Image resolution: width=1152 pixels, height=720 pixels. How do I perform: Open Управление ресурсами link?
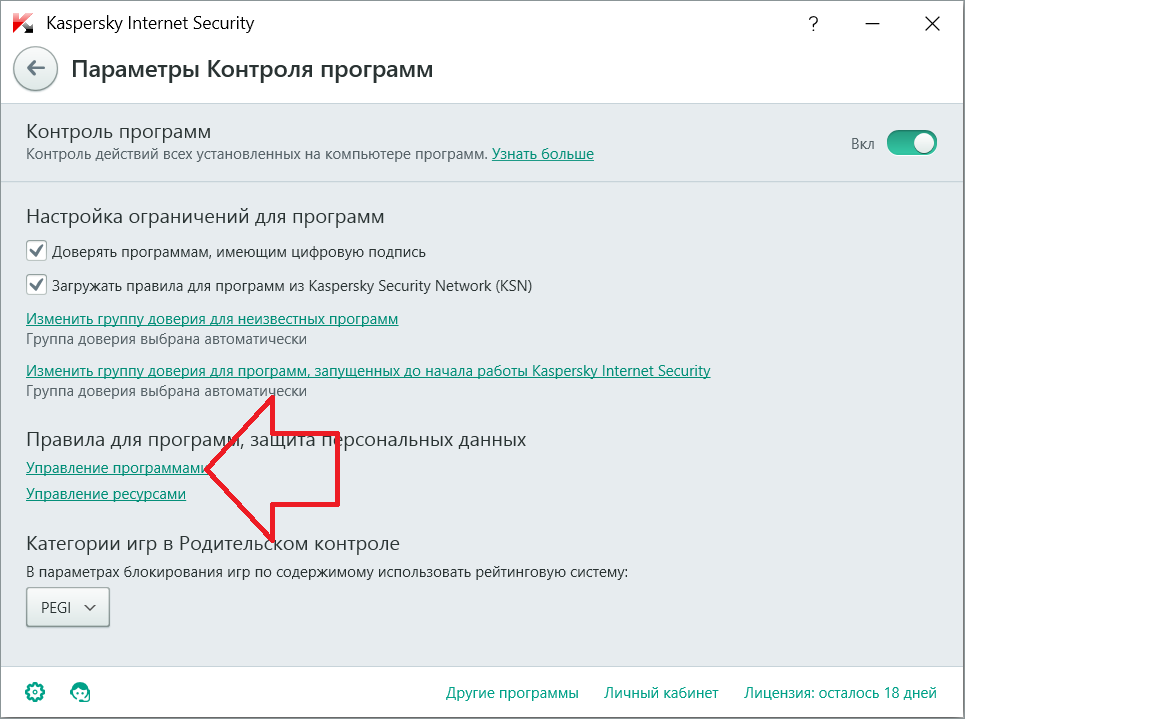[x=106, y=494]
